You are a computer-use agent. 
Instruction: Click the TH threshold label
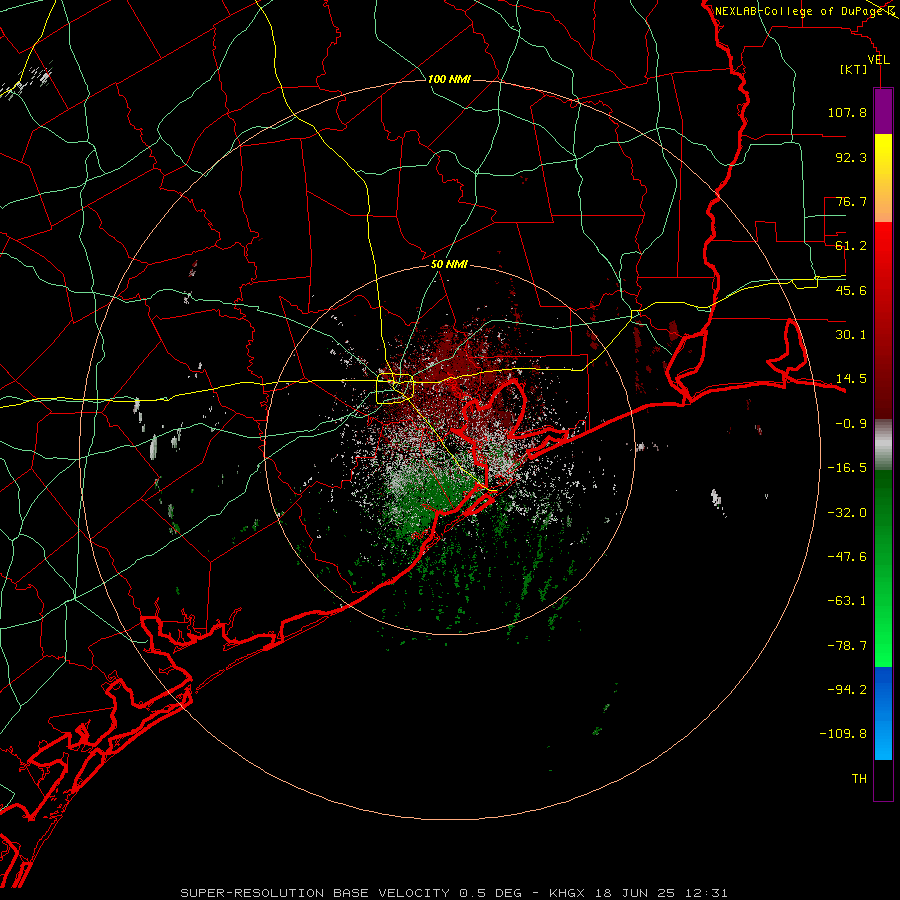pyautogui.click(x=859, y=779)
